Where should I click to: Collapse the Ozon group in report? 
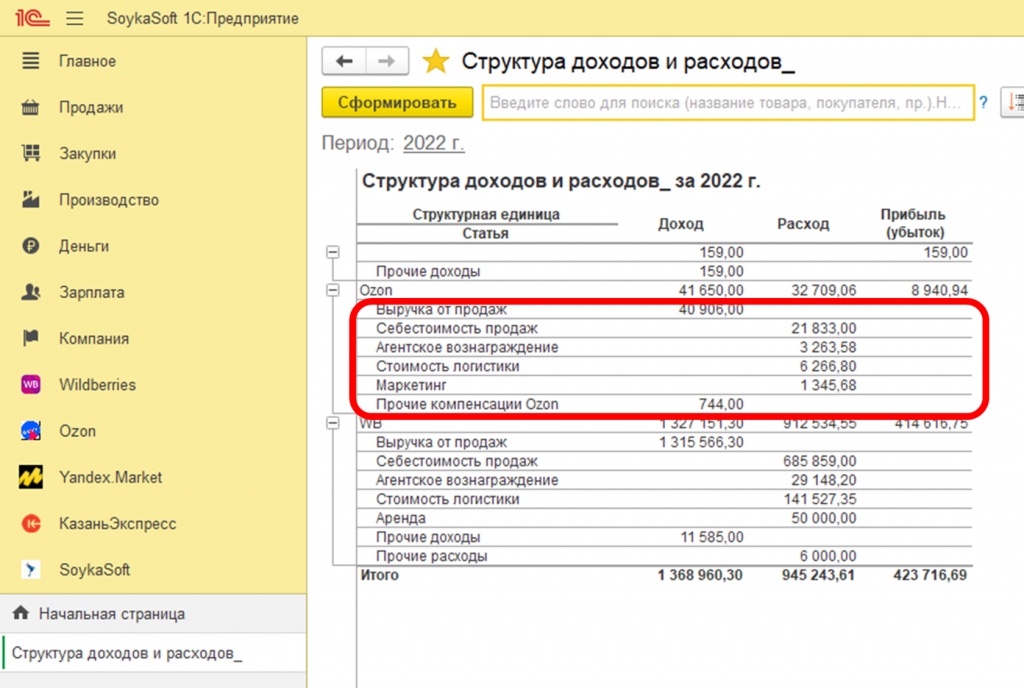(x=333, y=290)
